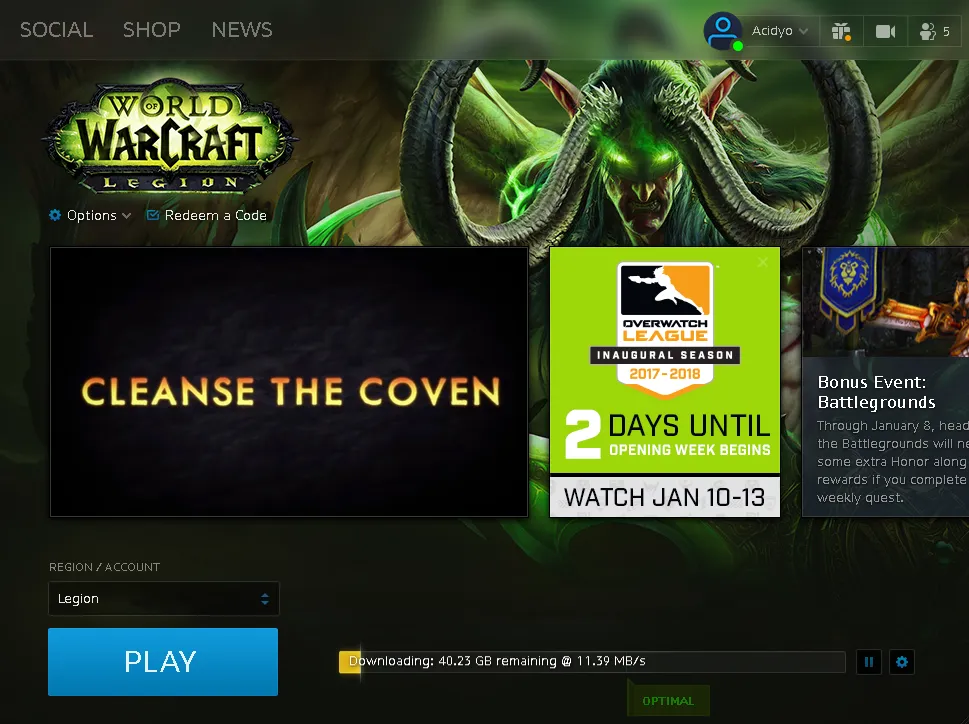Image resolution: width=969 pixels, height=724 pixels.
Task: Click Watch Jan 10-13 banner
Action: (665, 497)
